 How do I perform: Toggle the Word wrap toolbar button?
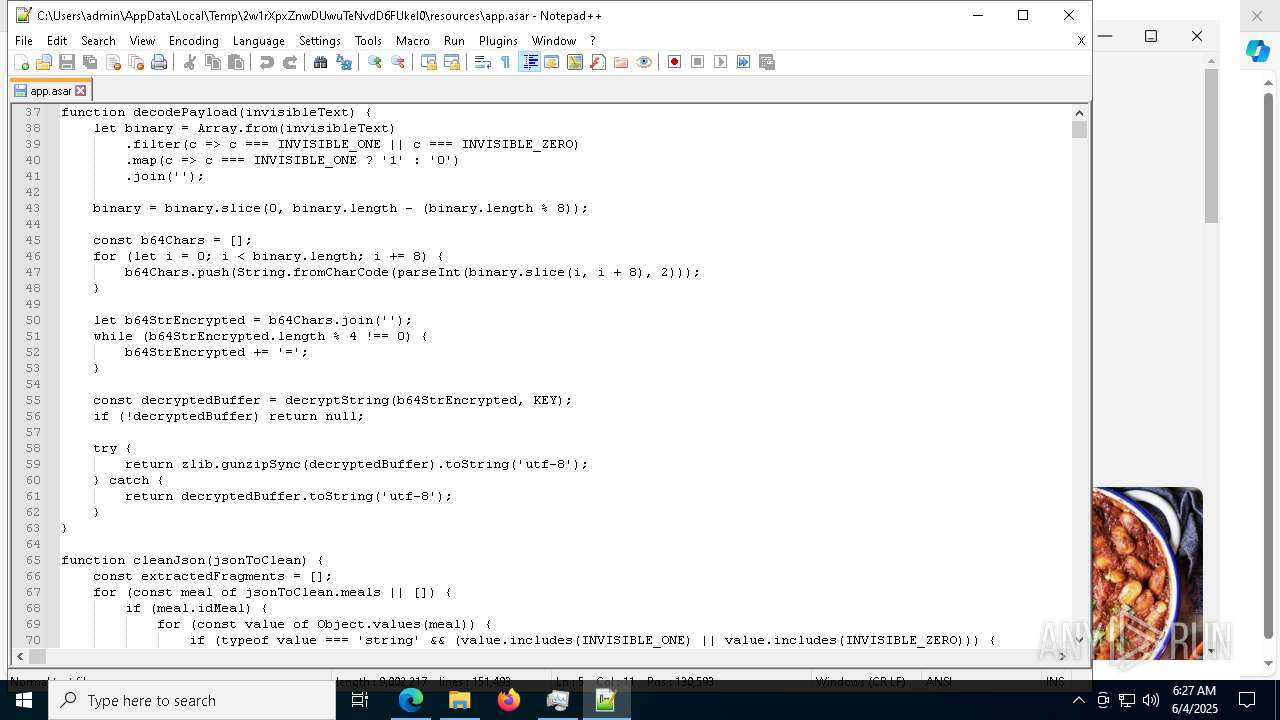click(483, 62)
